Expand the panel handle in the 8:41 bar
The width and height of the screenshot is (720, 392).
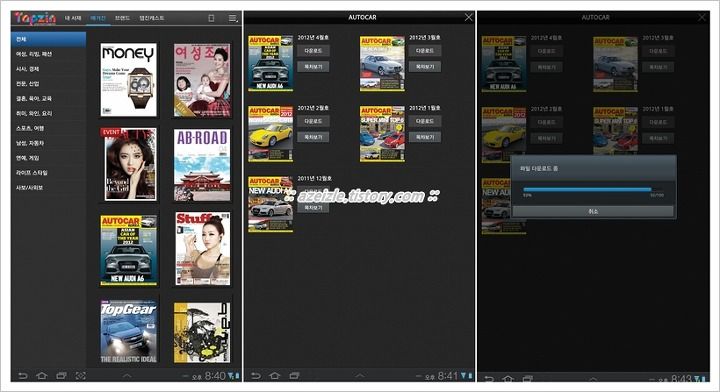click(x=360, y=376)
